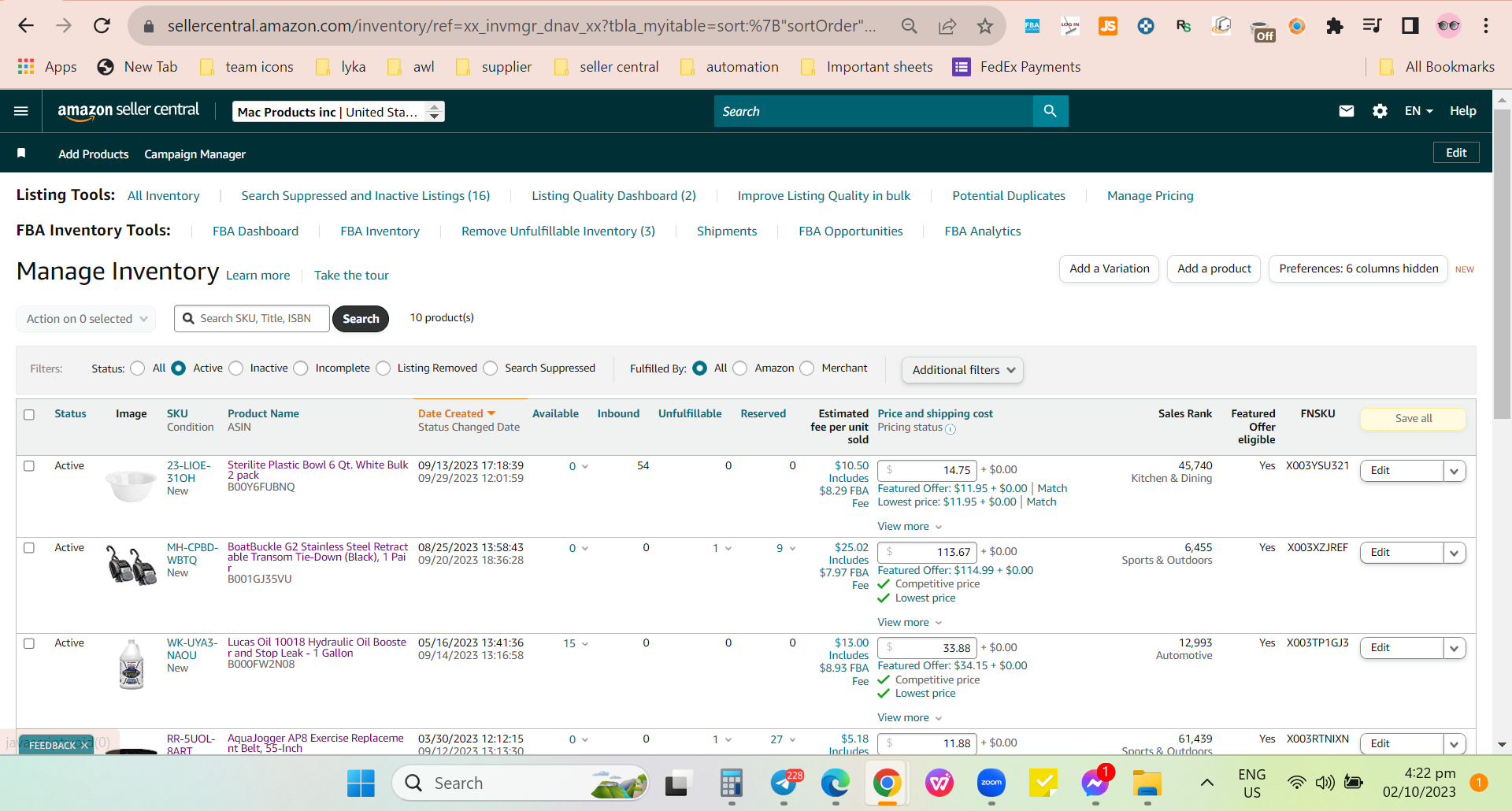Click the Save all button

coord(1413,419)
